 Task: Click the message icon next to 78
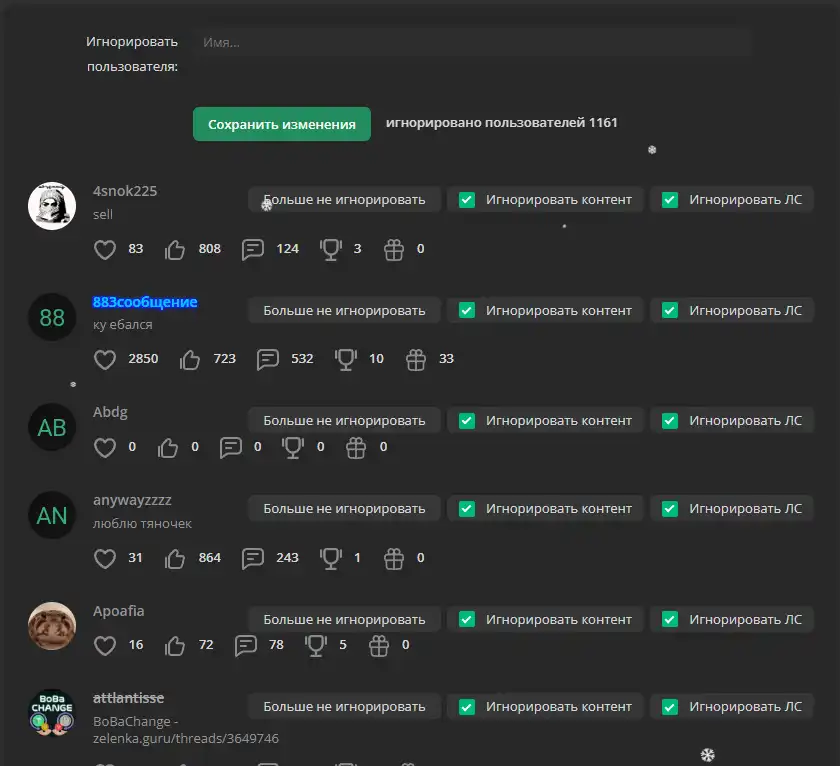point(245,645)
